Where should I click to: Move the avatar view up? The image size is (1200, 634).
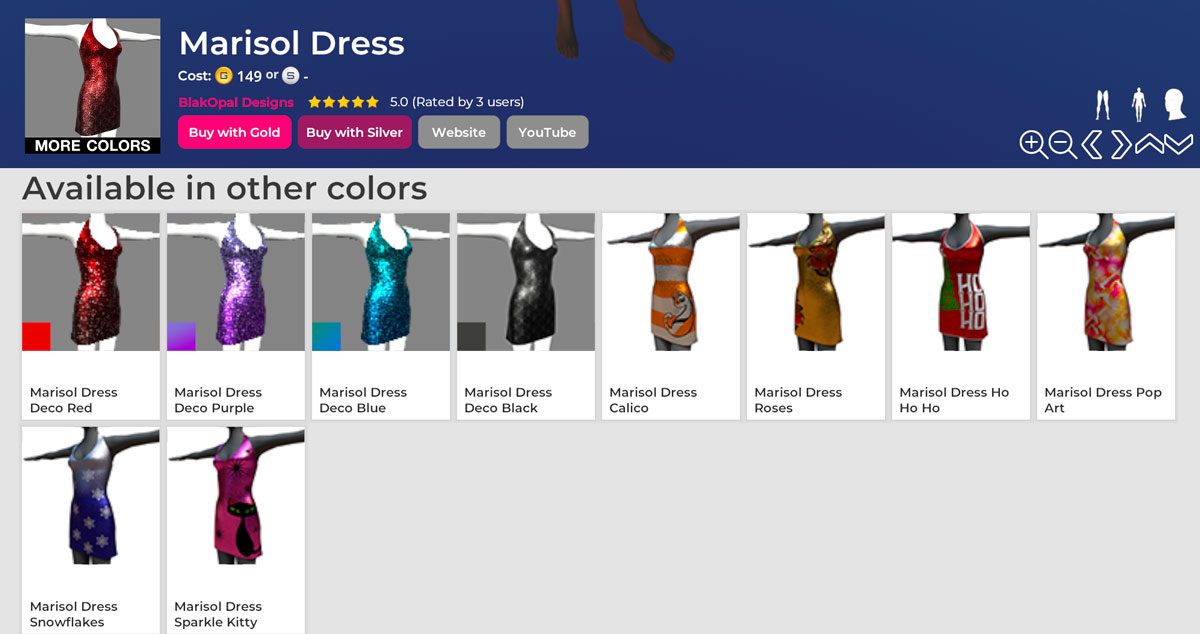tap(1150, 145)
